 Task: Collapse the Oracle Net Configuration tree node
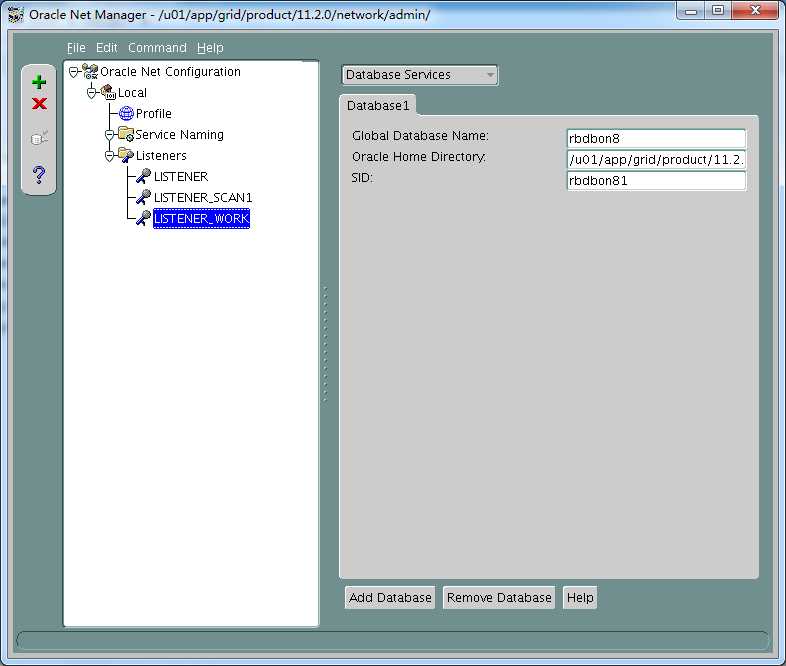[x=74, y=73]
